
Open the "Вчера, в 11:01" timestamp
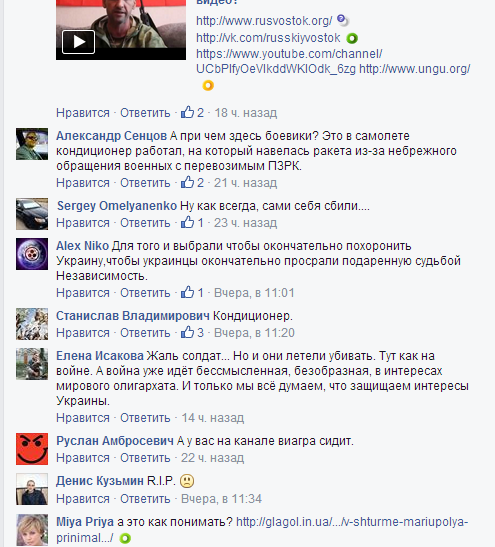pos(254,292)
